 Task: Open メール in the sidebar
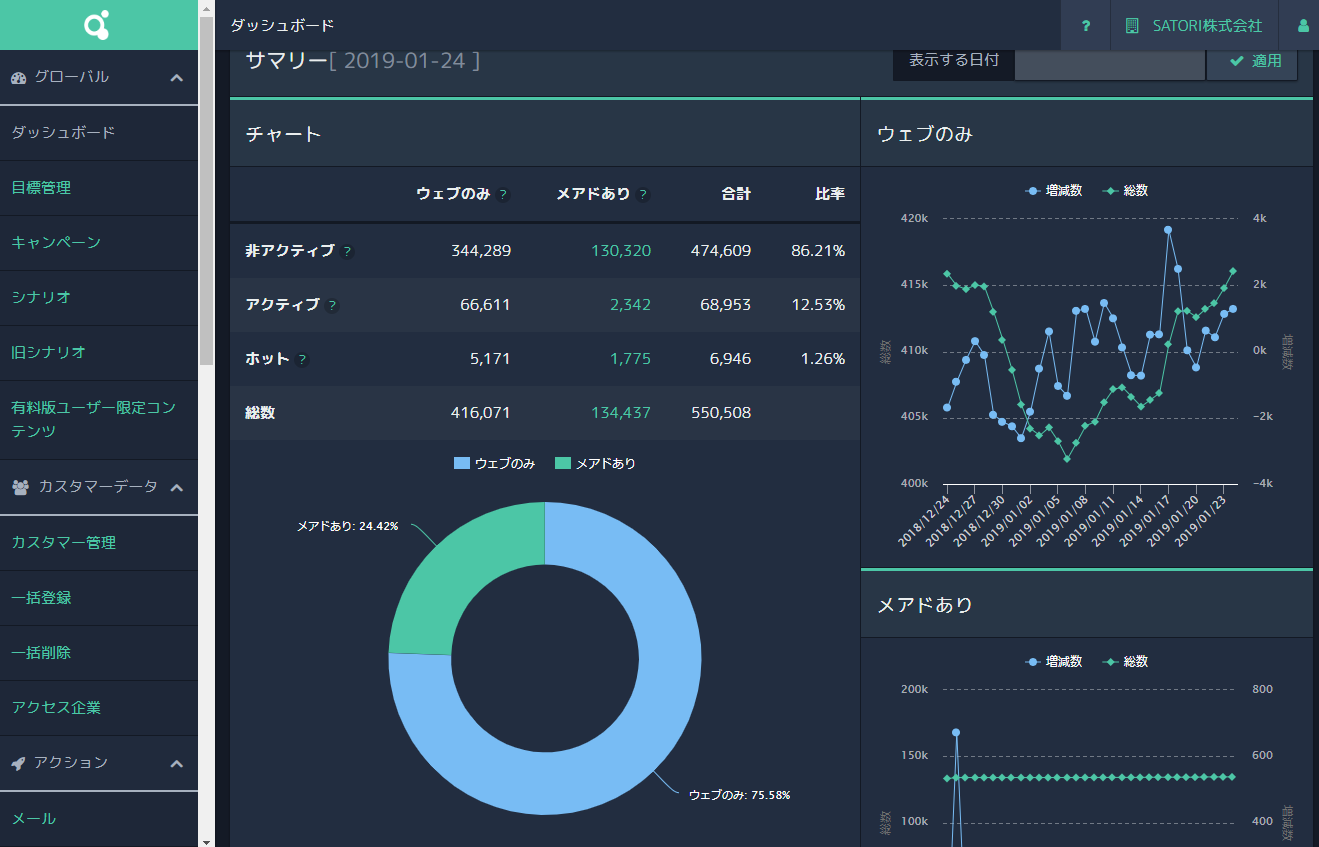(99, 818)
